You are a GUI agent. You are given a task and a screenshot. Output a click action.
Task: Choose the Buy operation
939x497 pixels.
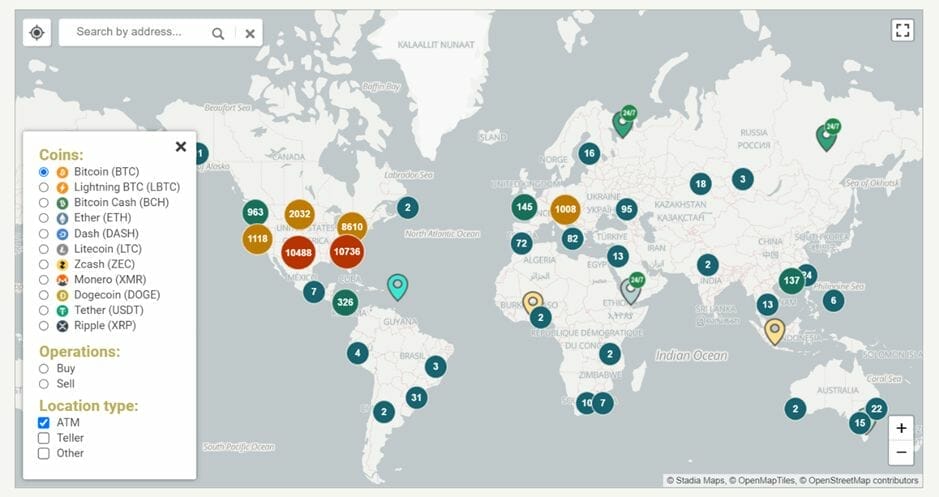tap(44, 369)
